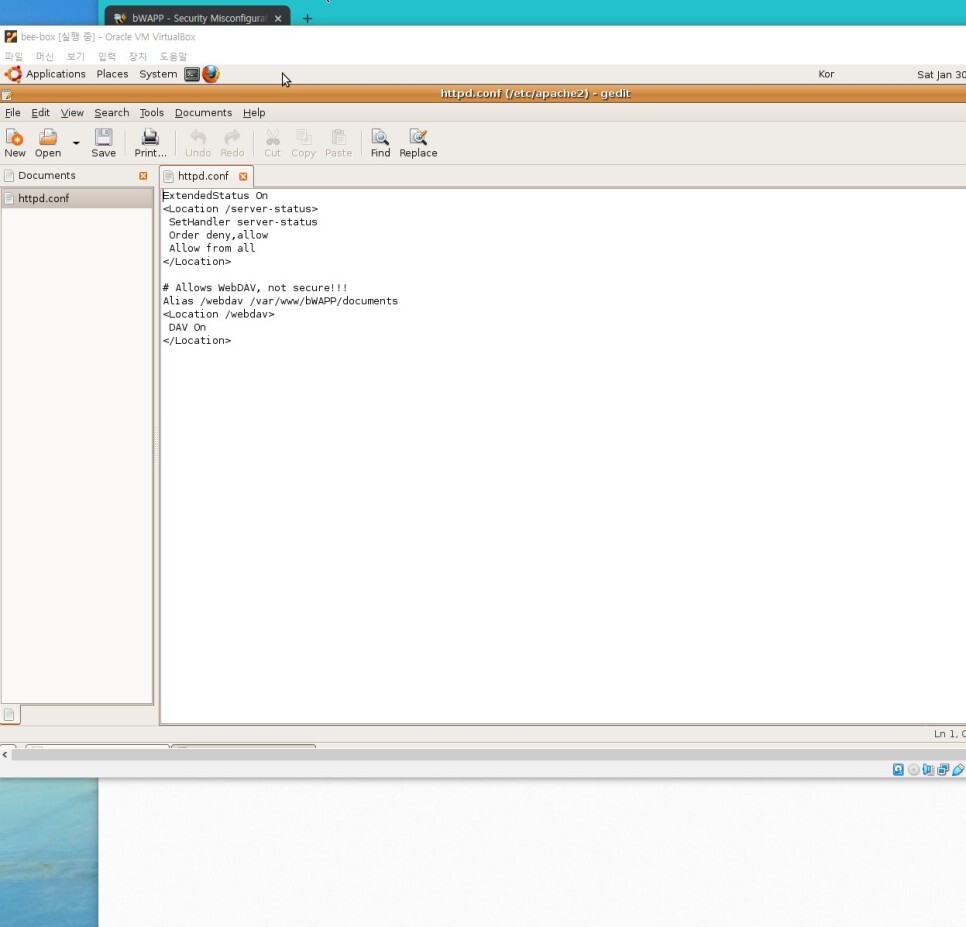Open the gedit Documents menu
Image resolution: width=966 pixels, height=927 pixels.
(203, 113)
